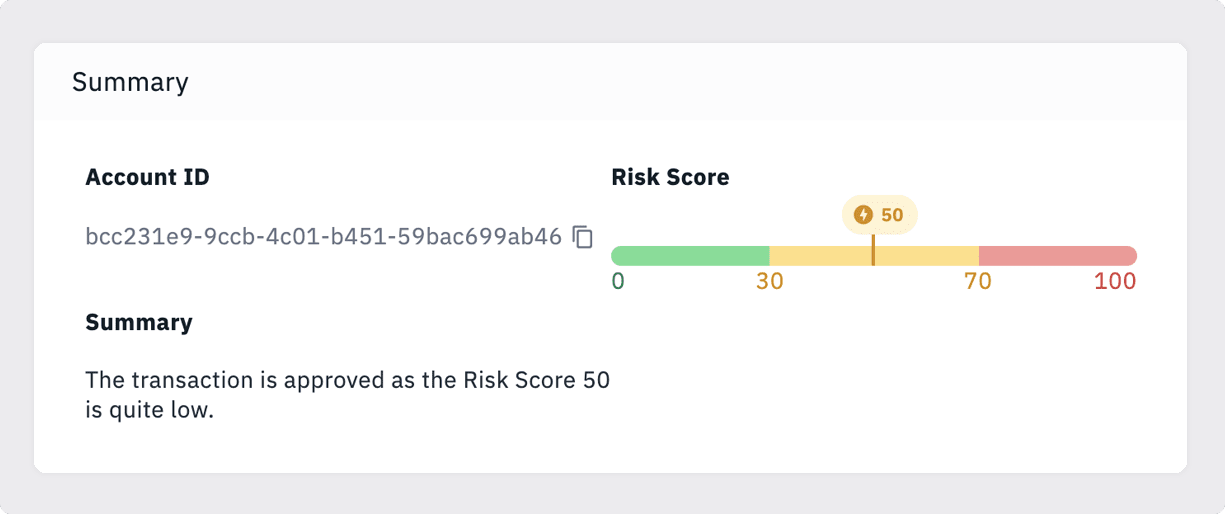
Task: Click the number 50 inside the badge
Action: (892, 215)
